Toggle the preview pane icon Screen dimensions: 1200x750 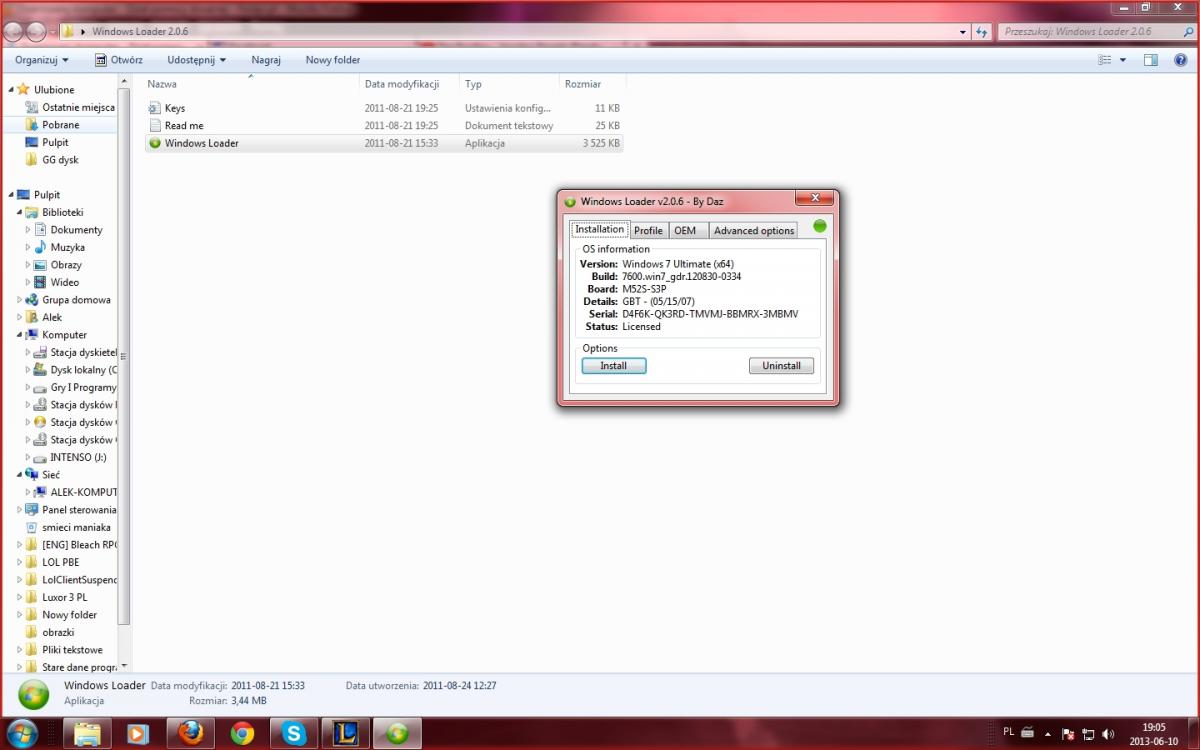[x=1151, y=60]
